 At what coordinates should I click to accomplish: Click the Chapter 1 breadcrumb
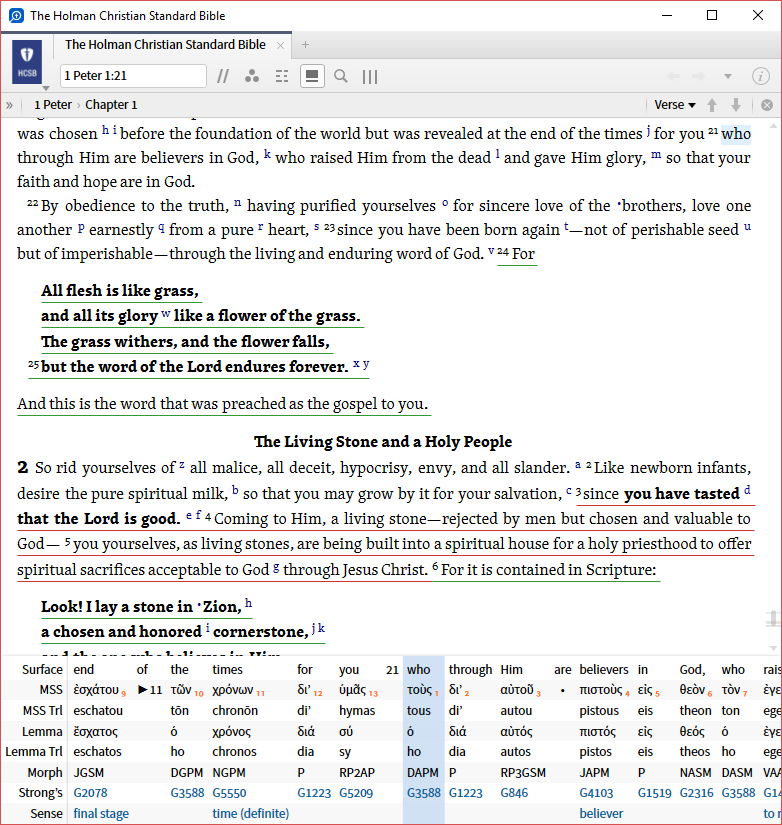[111, 105]
